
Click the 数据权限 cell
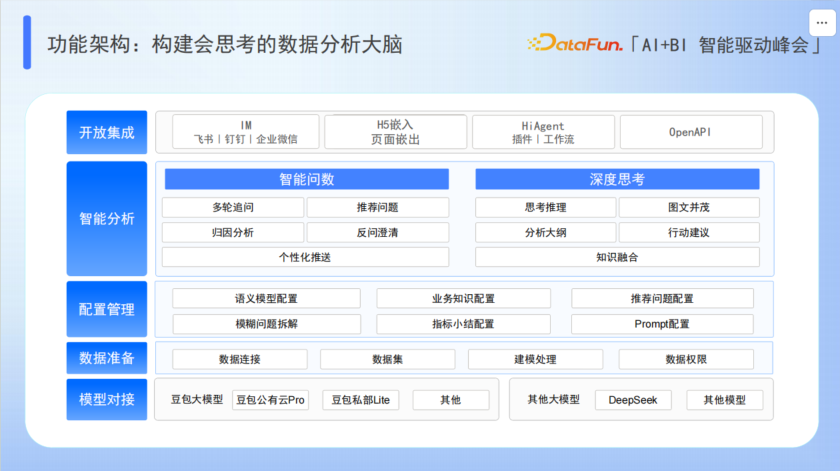pyautogui.click(x=686, y=359)
